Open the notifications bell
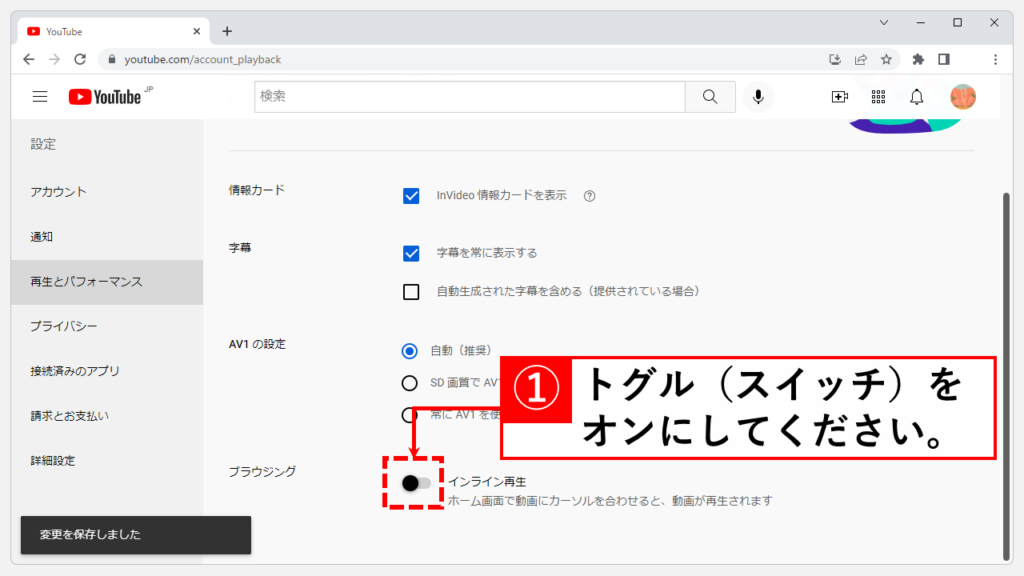 pyautogui.click(x=917, y=97)
